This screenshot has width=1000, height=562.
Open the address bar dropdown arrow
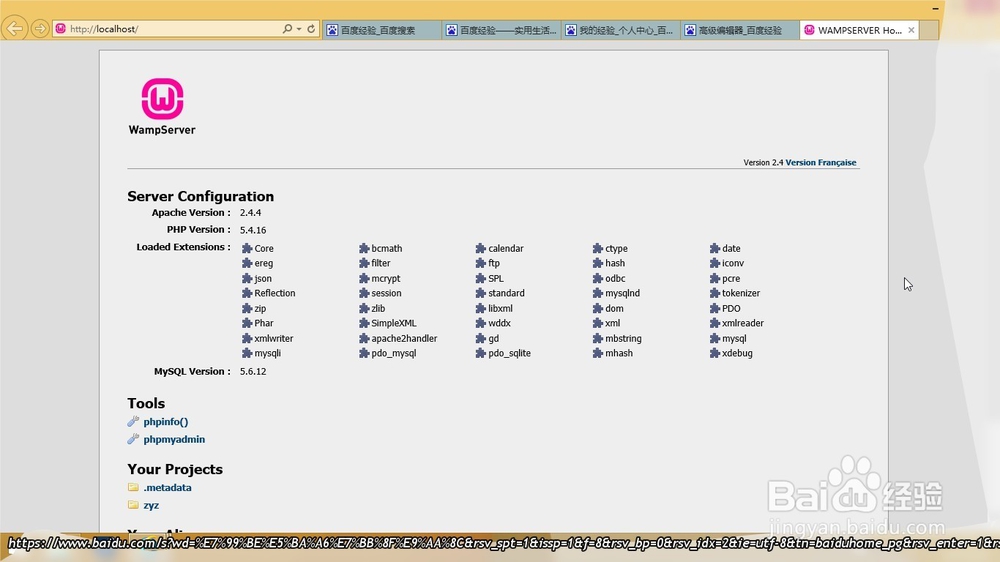tap(298, 29)
